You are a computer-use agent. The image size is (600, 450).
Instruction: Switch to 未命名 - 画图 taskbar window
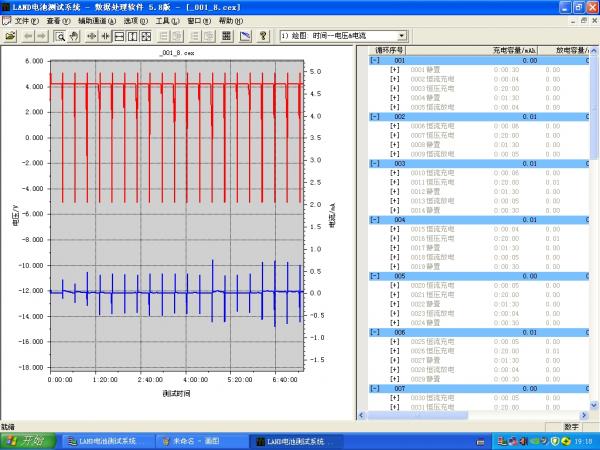coord(199,441)
